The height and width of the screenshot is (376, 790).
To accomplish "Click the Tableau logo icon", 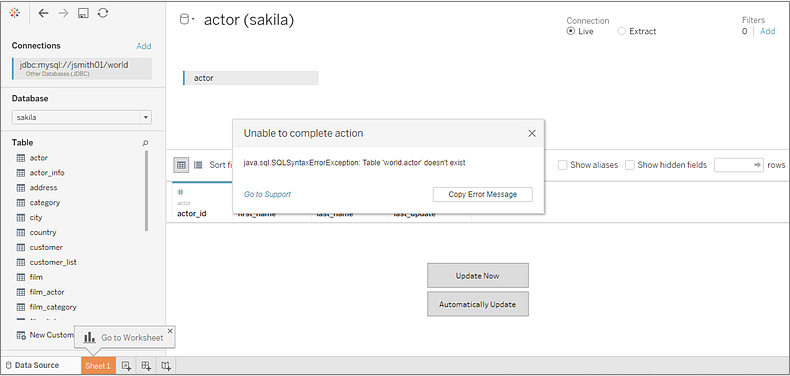I will pos(15,14).
